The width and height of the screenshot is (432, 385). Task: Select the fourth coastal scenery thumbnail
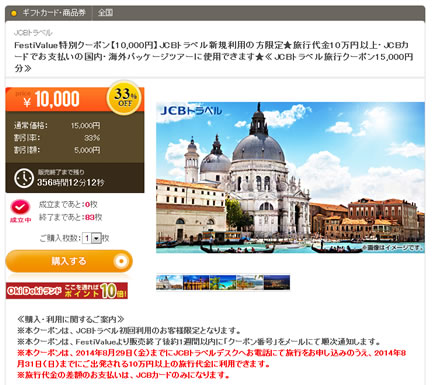[250, 282]
